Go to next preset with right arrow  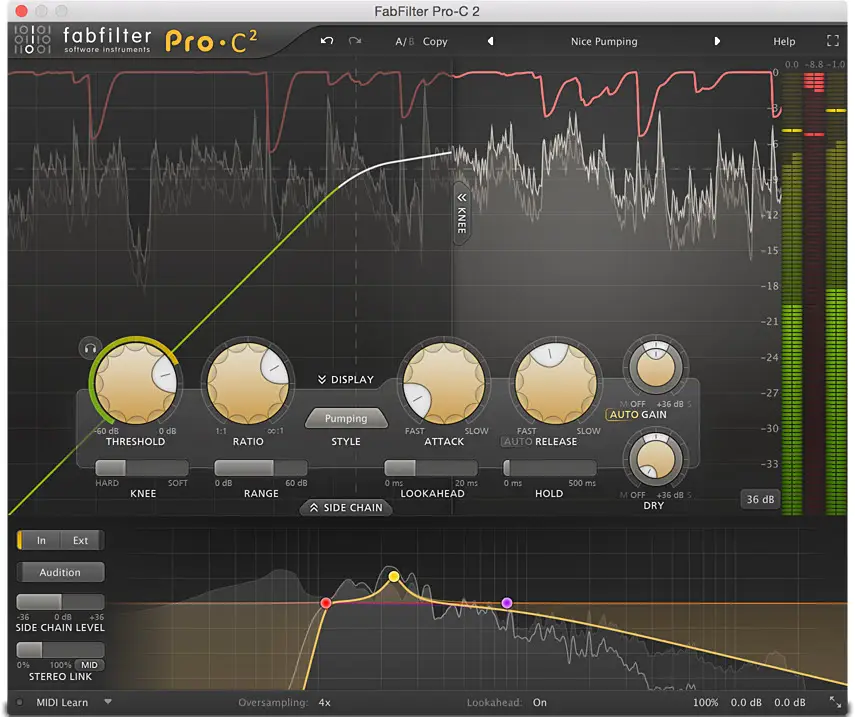tap(717, 41)
